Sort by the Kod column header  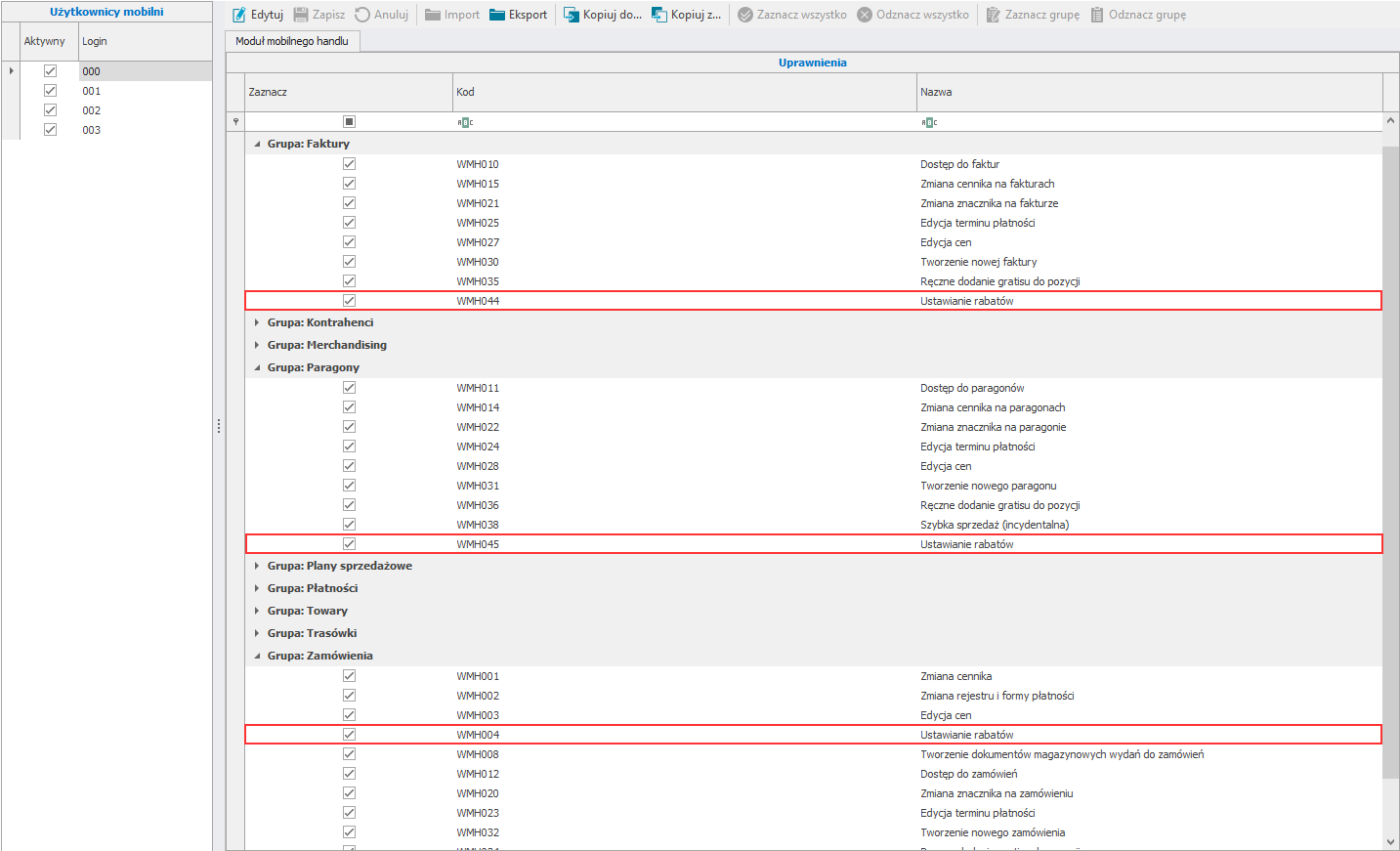tap(684, 92)
